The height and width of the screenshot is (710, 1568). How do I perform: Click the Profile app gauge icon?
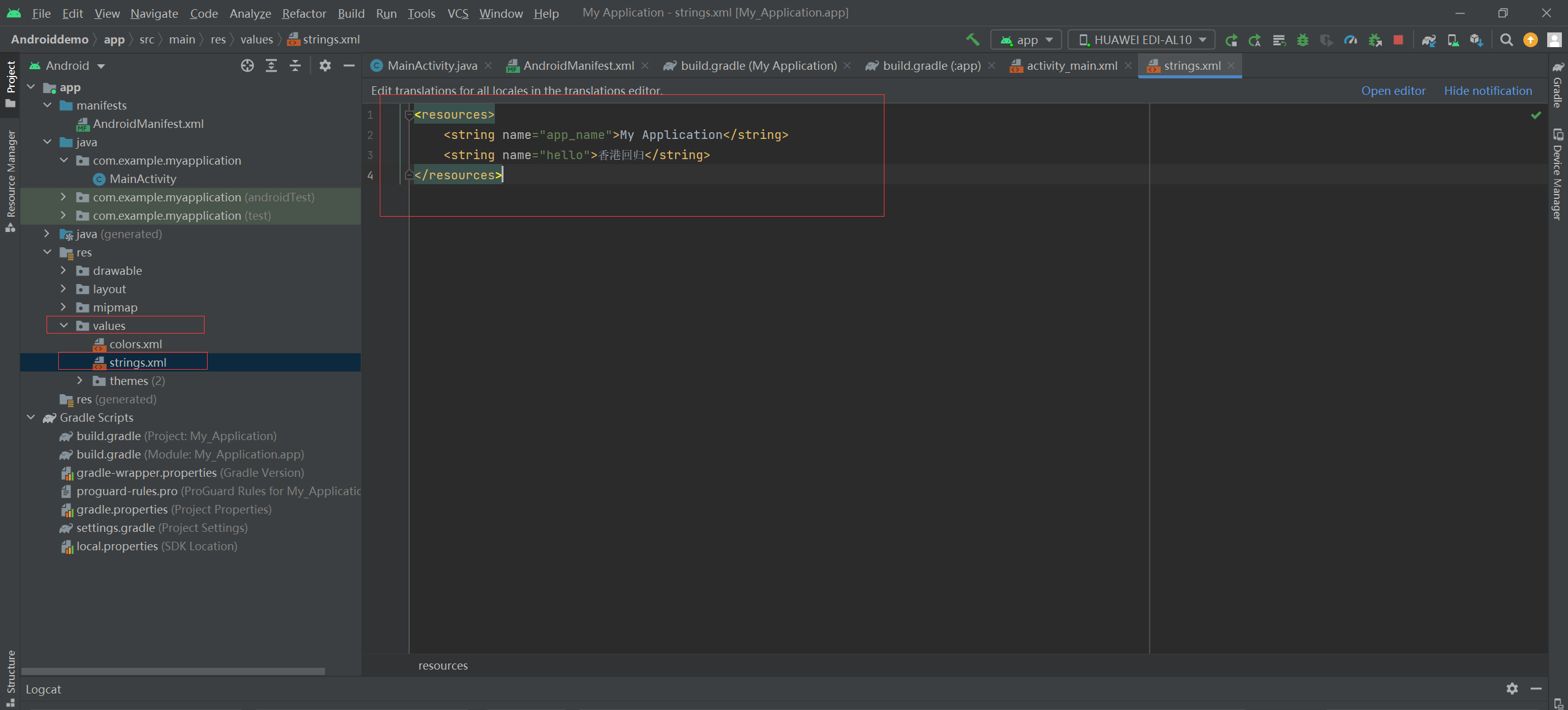pos(1351,40)
